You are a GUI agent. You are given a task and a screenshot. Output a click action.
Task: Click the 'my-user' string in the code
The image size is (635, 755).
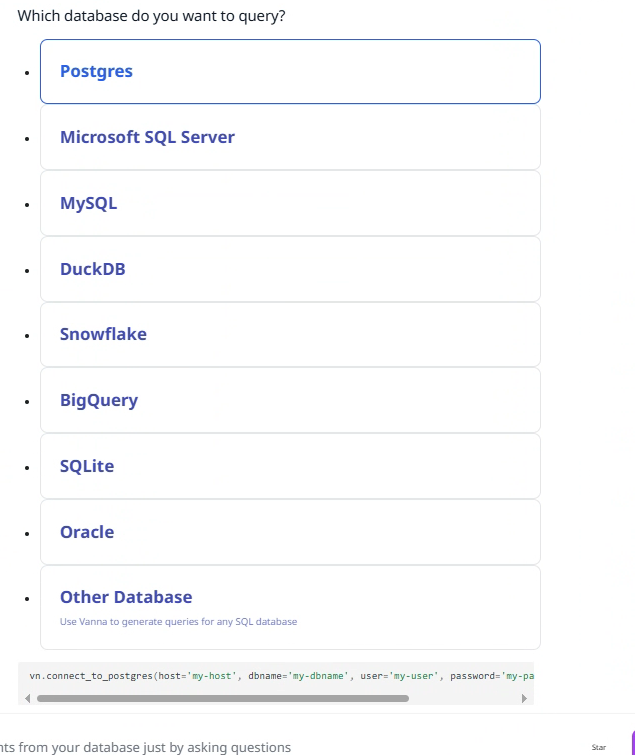(x=414, y=676)
